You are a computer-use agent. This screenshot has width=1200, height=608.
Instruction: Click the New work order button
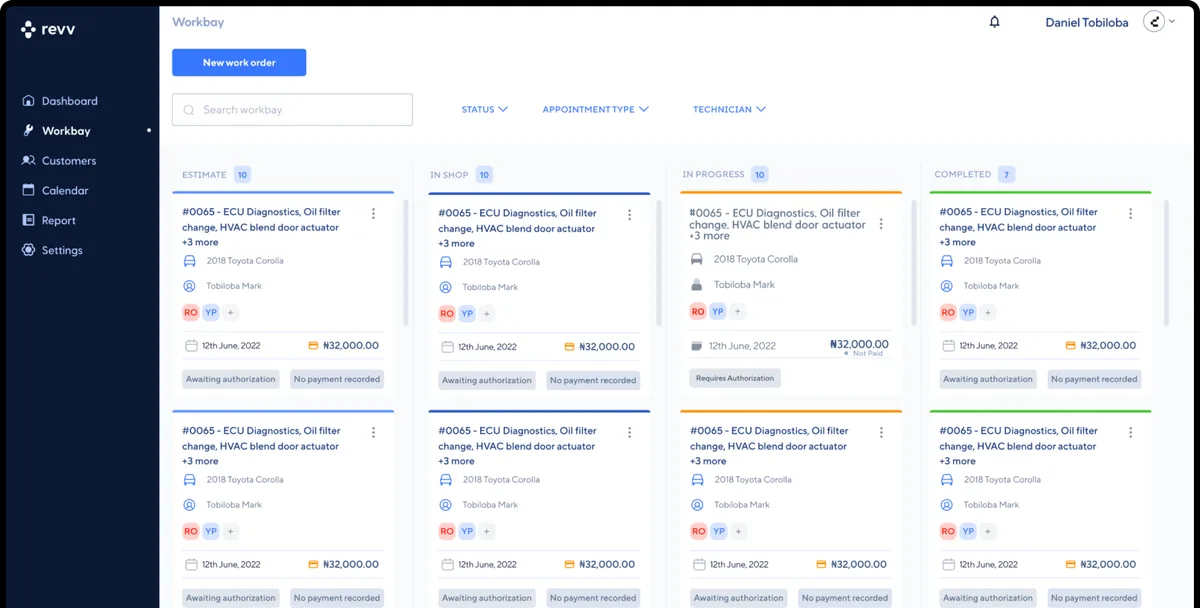239,63
